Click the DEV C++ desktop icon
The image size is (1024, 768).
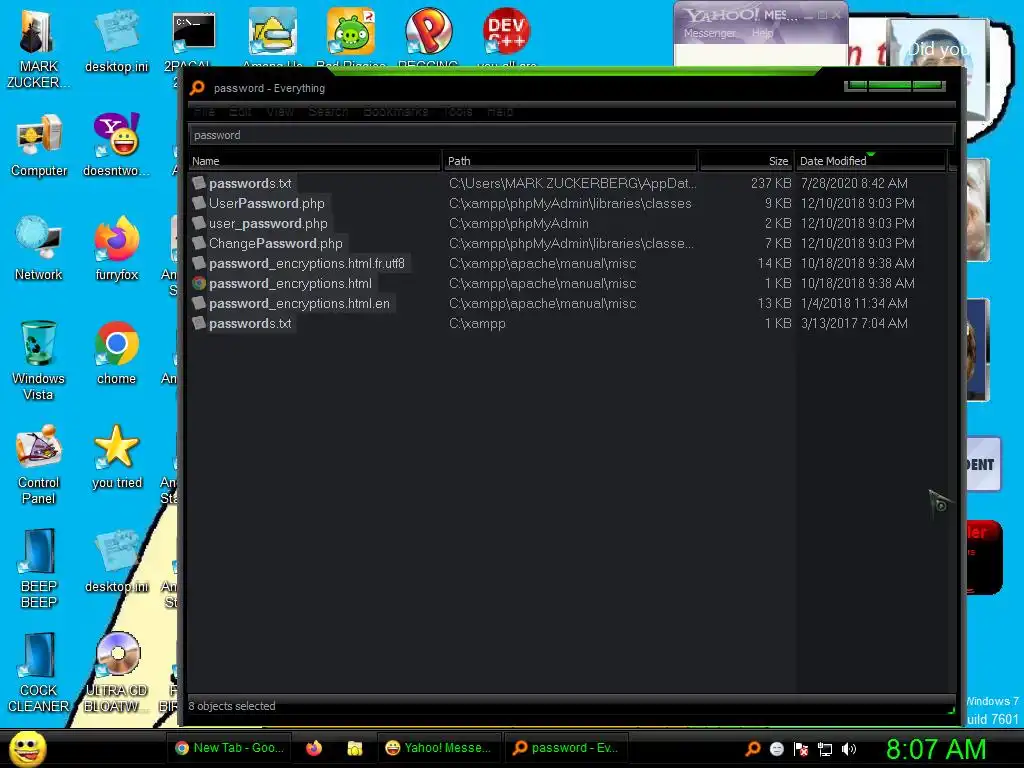pos(506,31)
